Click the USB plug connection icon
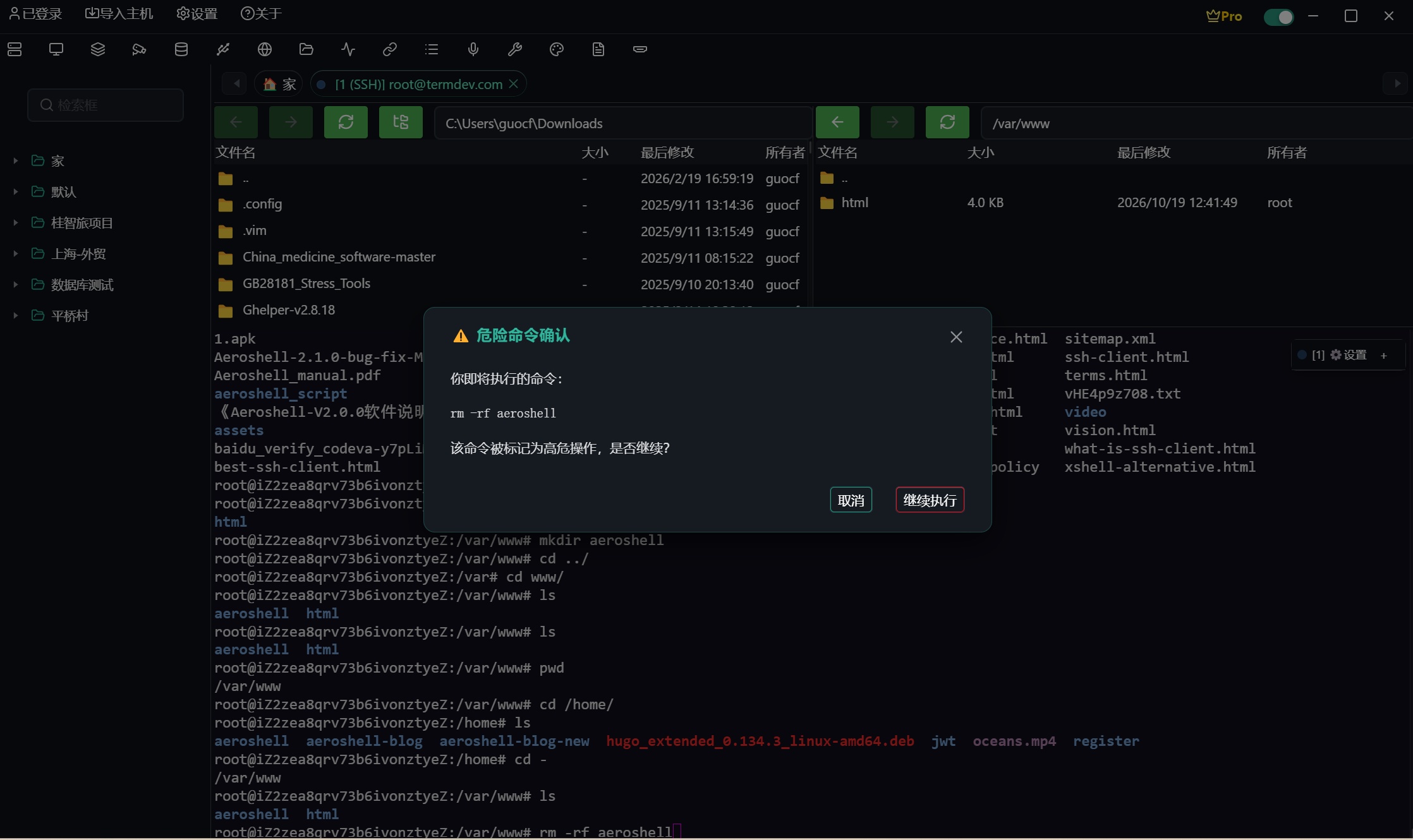This screenshot has height=840, width=1413. point(223,49)
